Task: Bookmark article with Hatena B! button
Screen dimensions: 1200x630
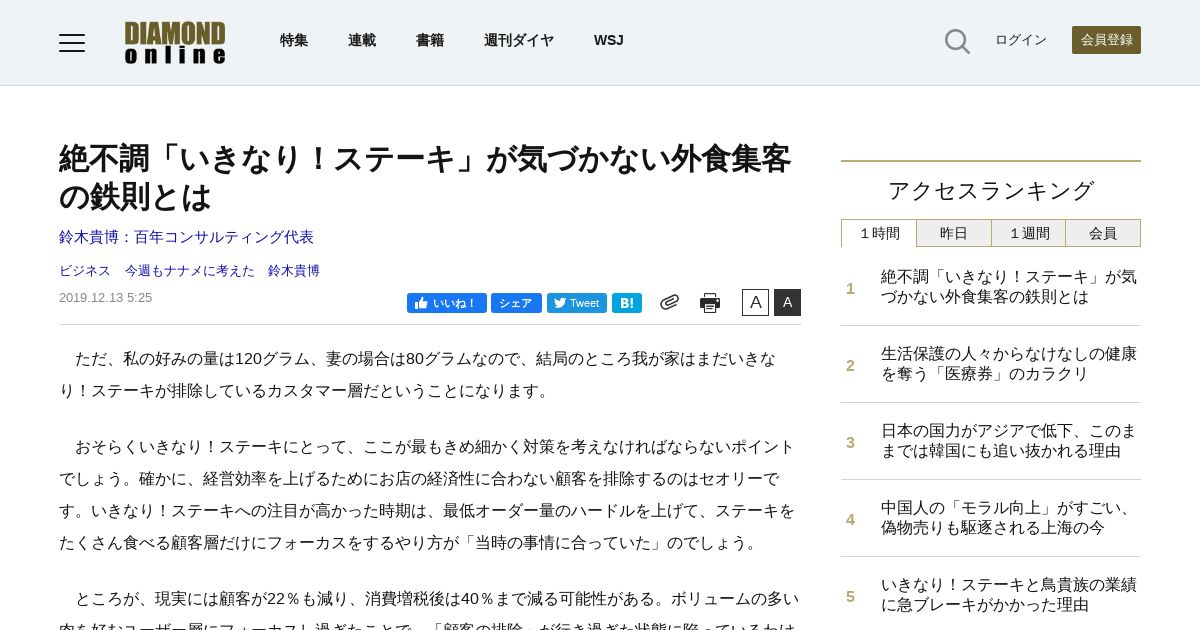Action: pyautogui.click(x=627, y=303)
